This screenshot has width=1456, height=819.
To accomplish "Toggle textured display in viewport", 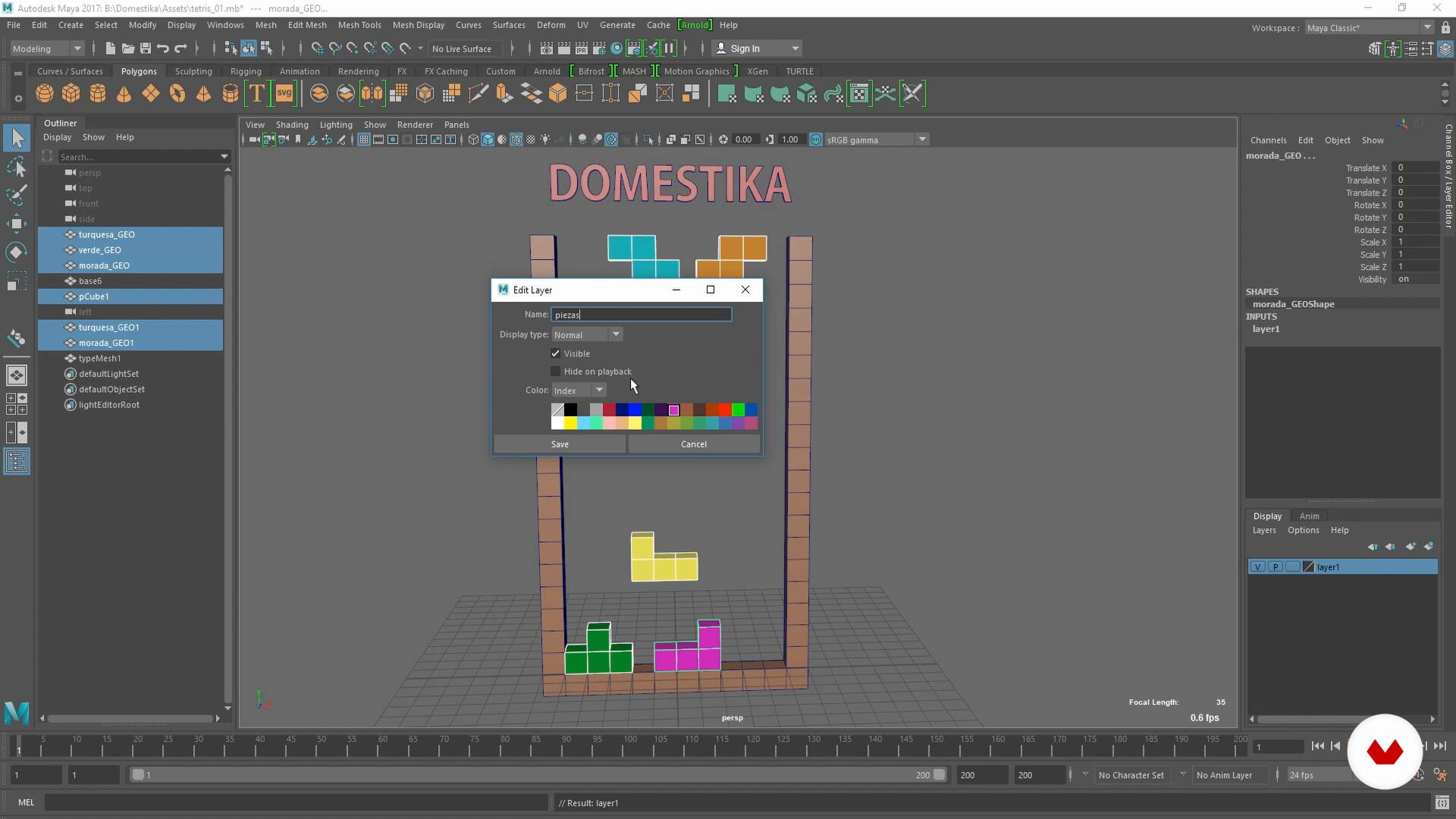I will coord(531,140).
